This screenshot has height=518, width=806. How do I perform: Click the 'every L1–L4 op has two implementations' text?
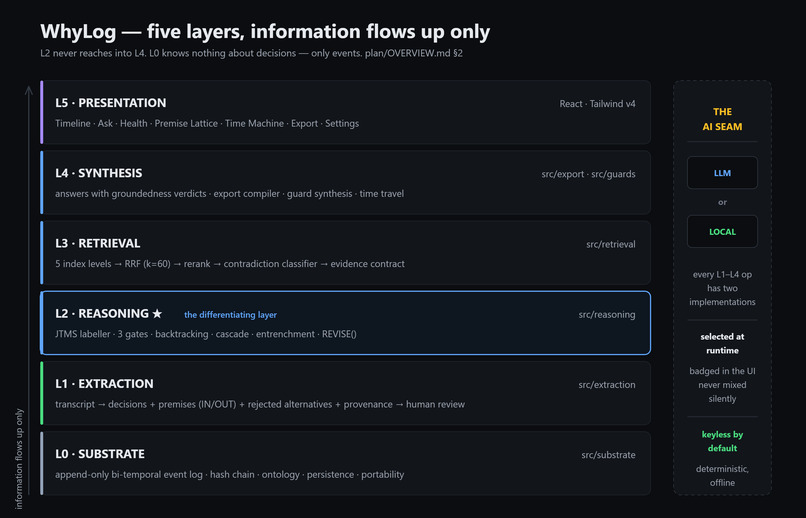point(722,288)
